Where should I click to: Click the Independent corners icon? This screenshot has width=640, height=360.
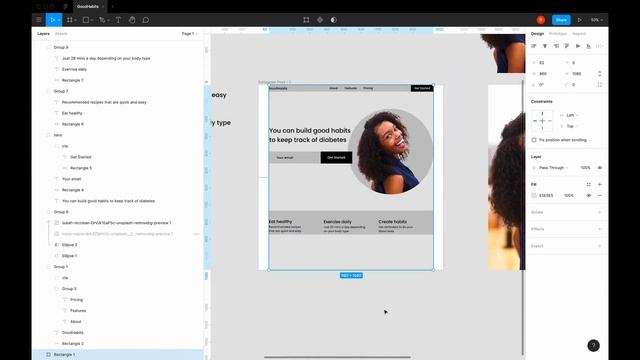point(600,84)
